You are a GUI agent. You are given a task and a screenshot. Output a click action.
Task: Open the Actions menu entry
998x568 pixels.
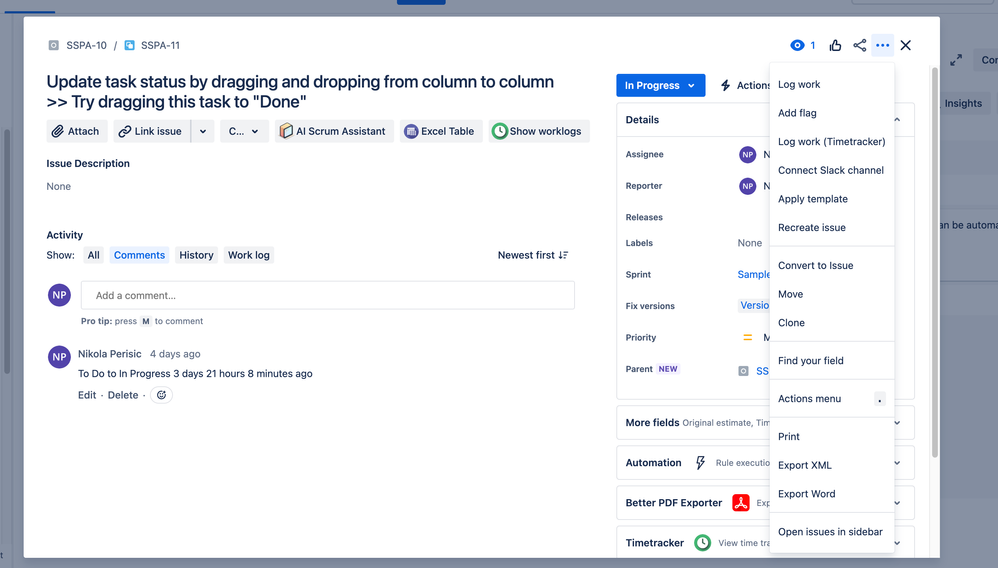pos(832,399)
